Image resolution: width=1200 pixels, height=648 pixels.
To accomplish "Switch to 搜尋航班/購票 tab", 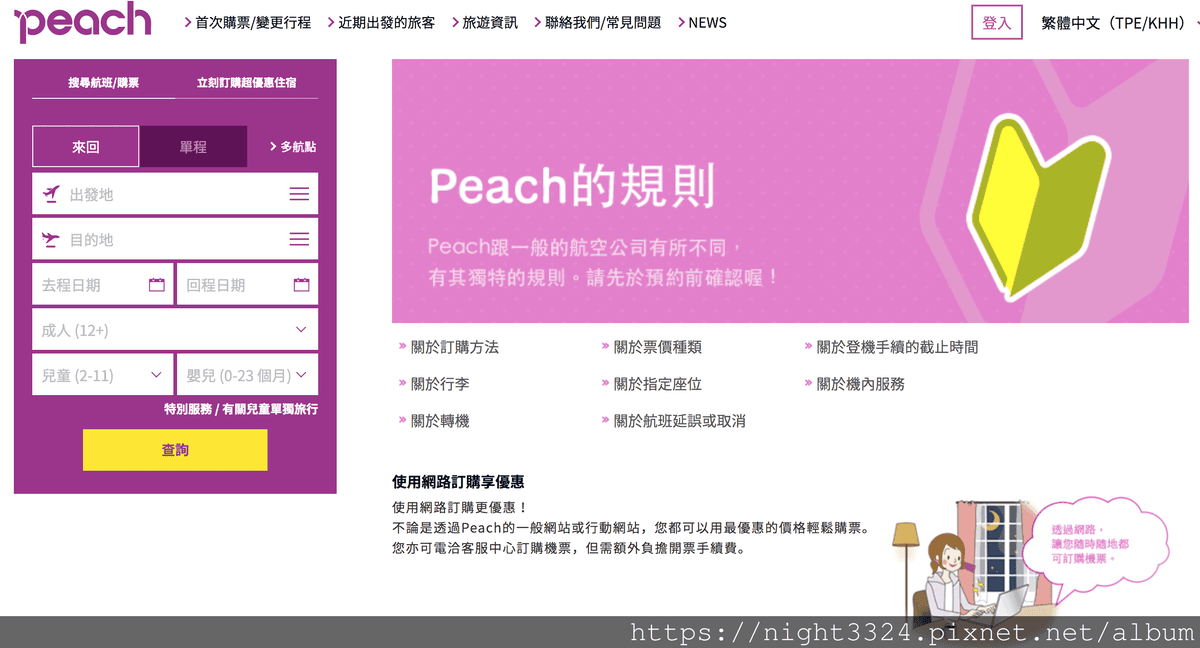I will click(104, 83).
